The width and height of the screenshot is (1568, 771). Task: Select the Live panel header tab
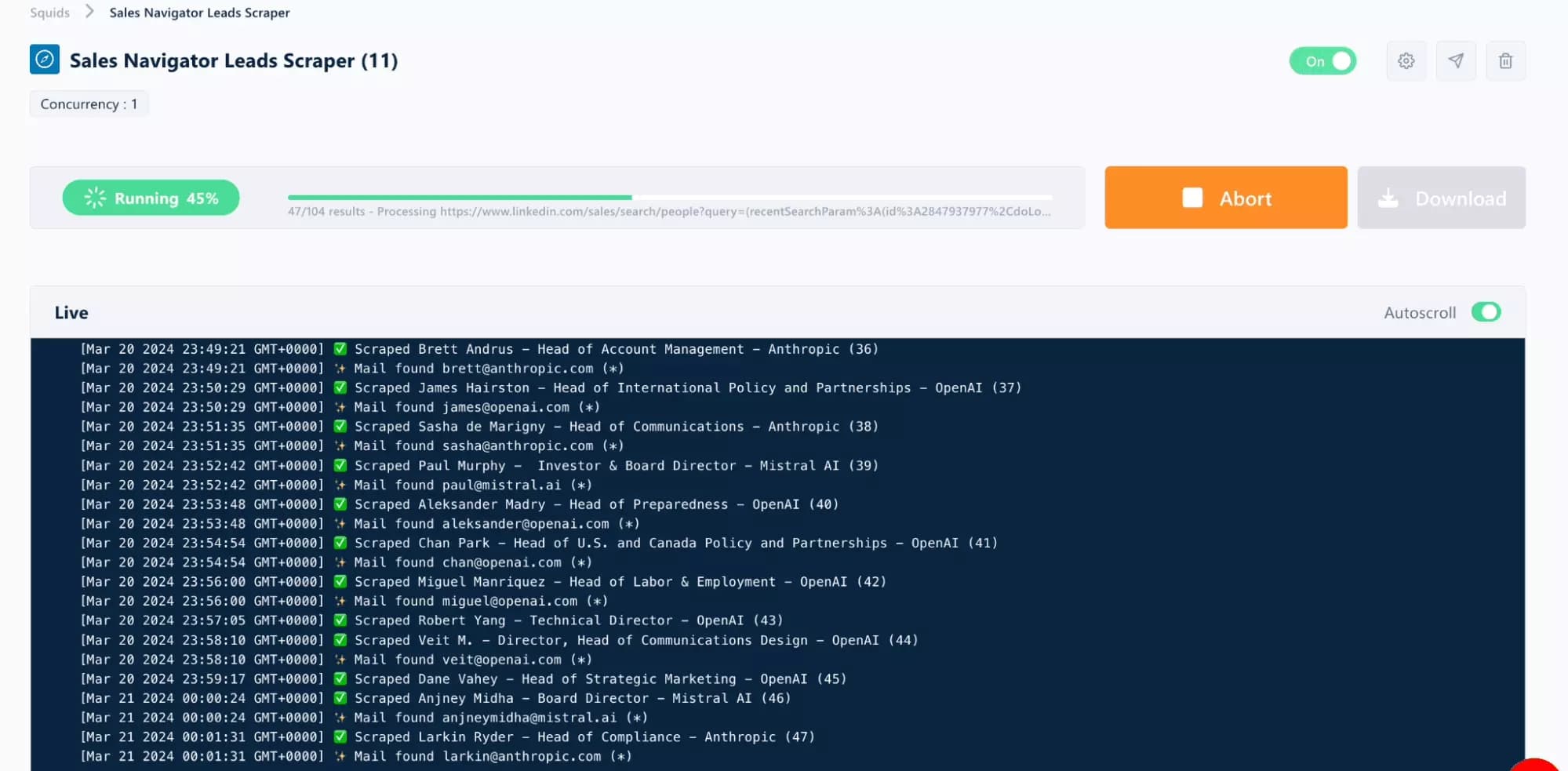coord(71,312)
